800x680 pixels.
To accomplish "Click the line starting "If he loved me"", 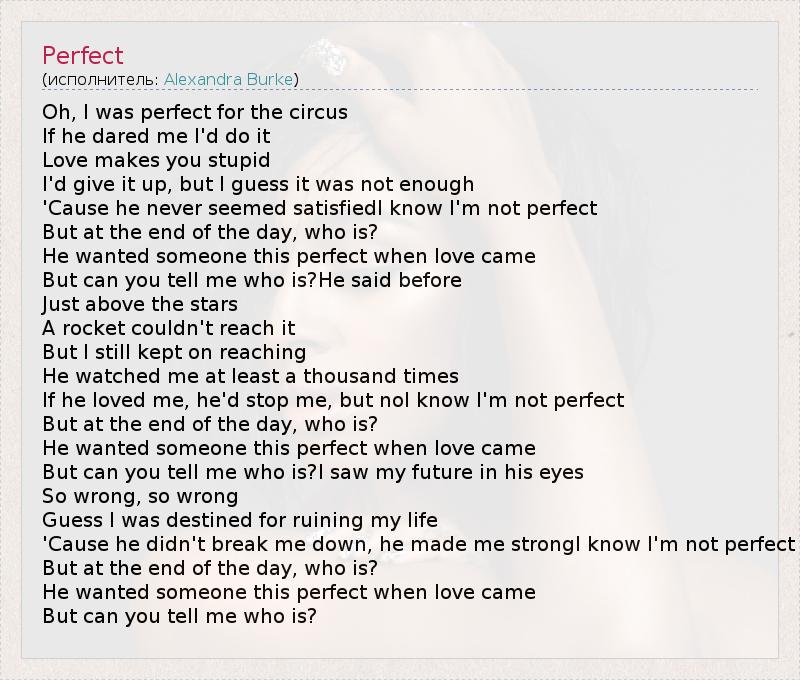I will 333,400.
